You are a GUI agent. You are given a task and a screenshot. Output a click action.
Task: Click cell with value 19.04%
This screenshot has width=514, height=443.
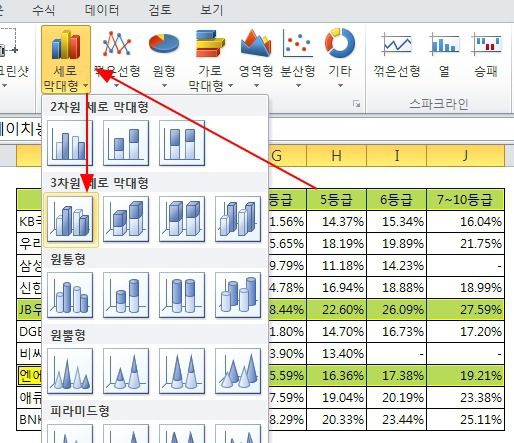(336, 397)
